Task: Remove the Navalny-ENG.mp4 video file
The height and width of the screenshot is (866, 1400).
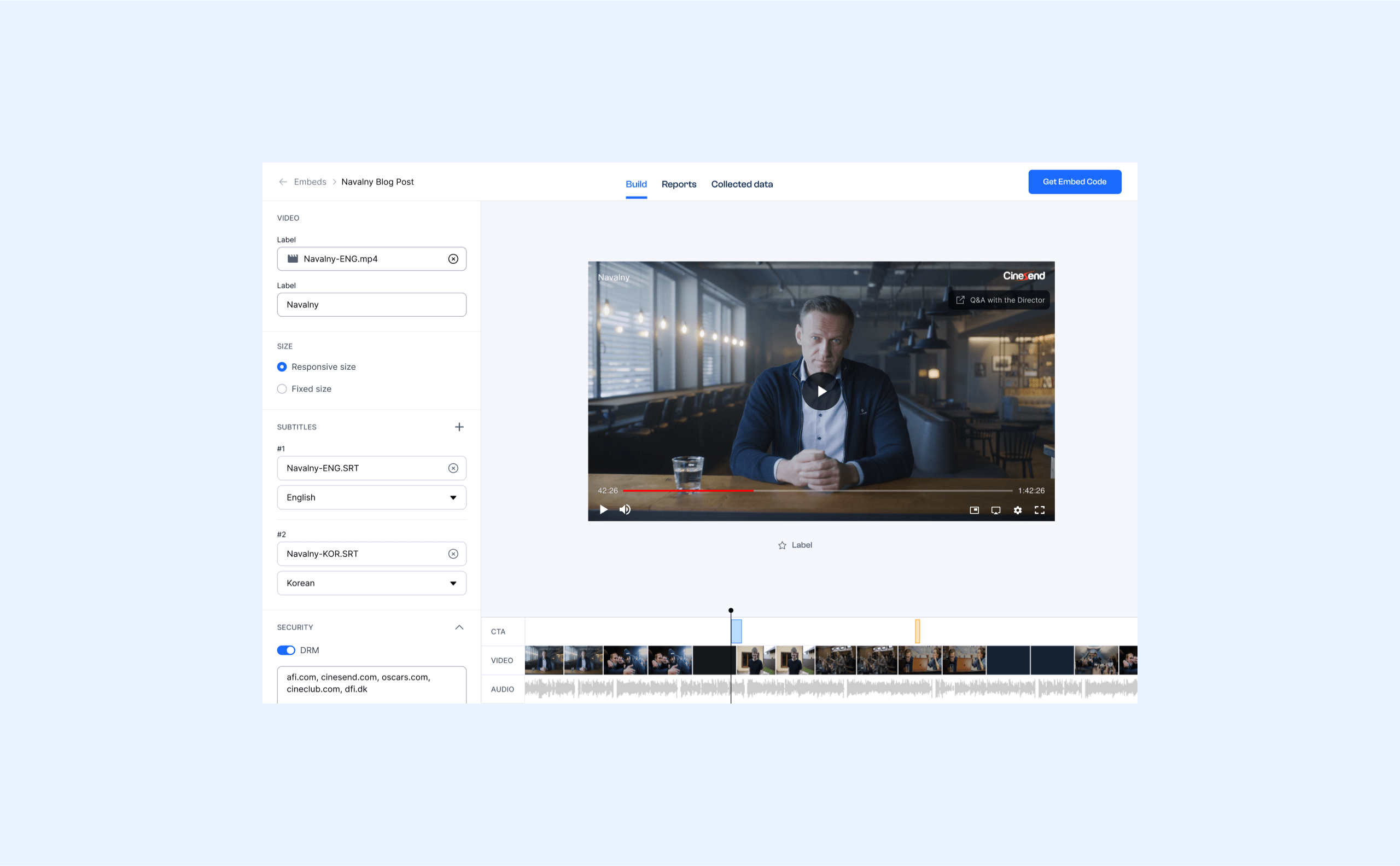Action: pos(453,259)
